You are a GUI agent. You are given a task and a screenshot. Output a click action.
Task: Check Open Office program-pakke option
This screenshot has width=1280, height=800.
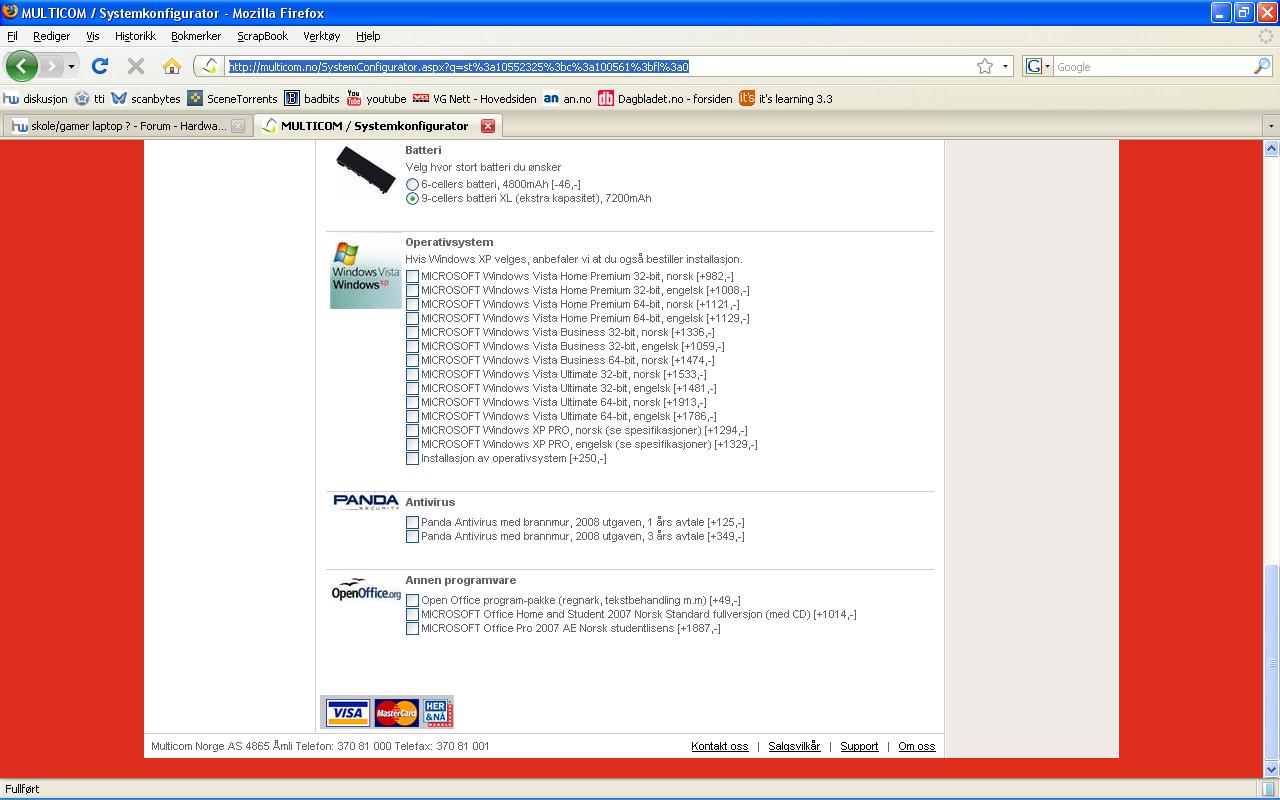coord(412,601)
